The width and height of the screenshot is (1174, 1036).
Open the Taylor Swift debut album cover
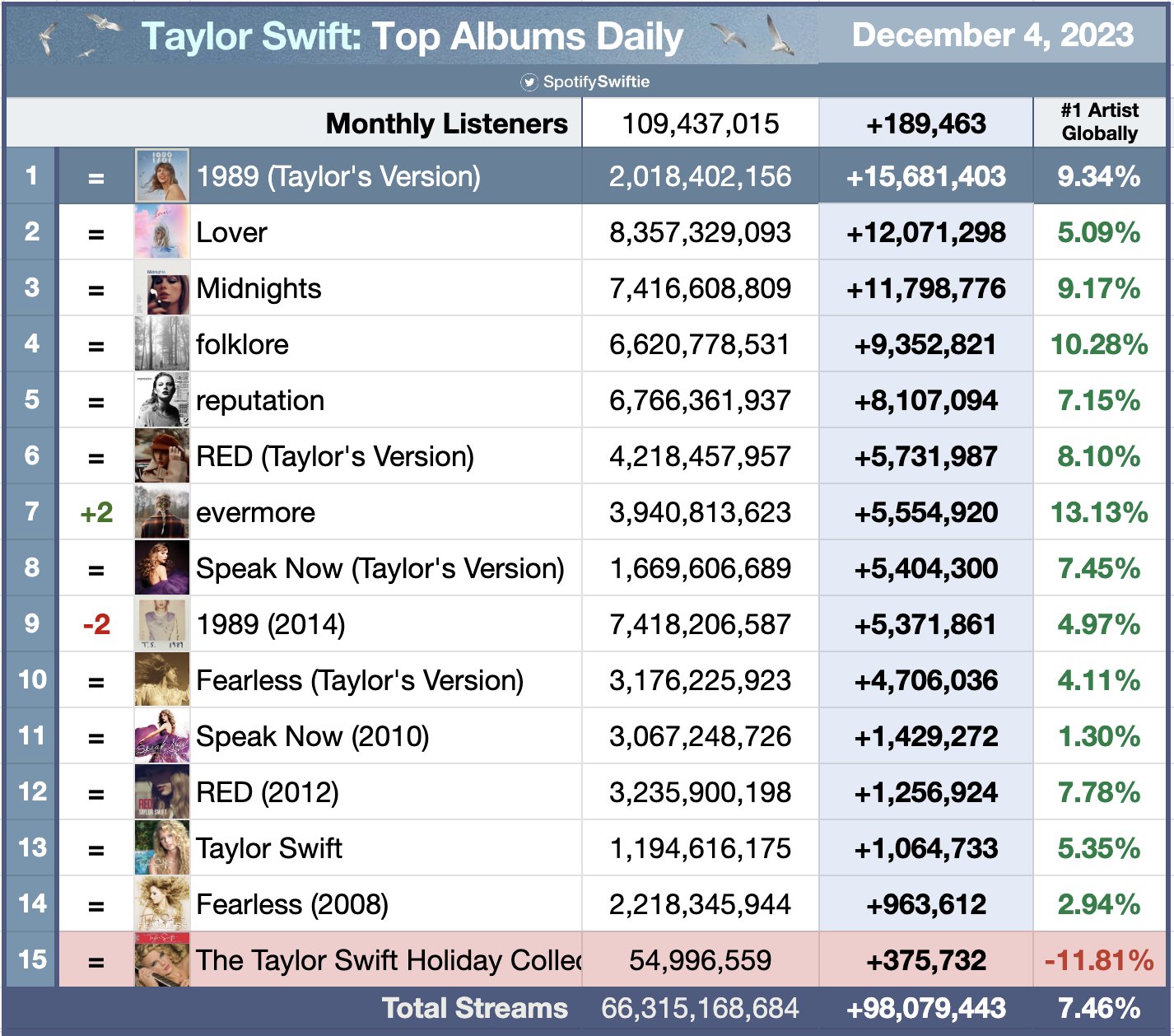point(162,848)
